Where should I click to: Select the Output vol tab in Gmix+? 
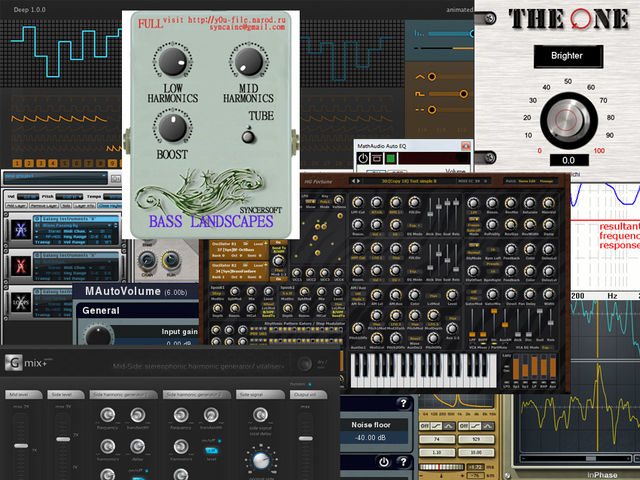point(308,395)
